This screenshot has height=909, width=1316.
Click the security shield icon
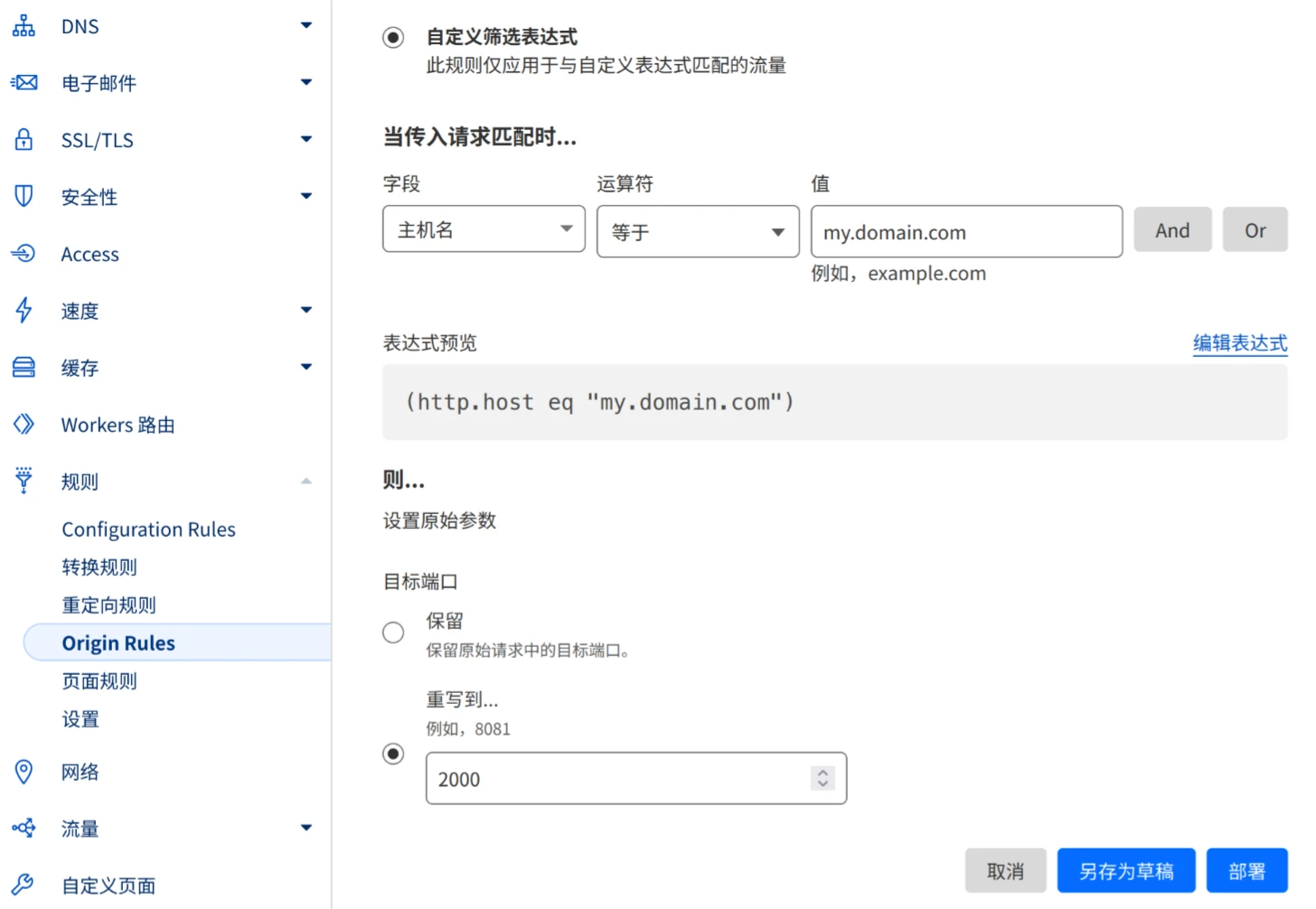point(23,197)
